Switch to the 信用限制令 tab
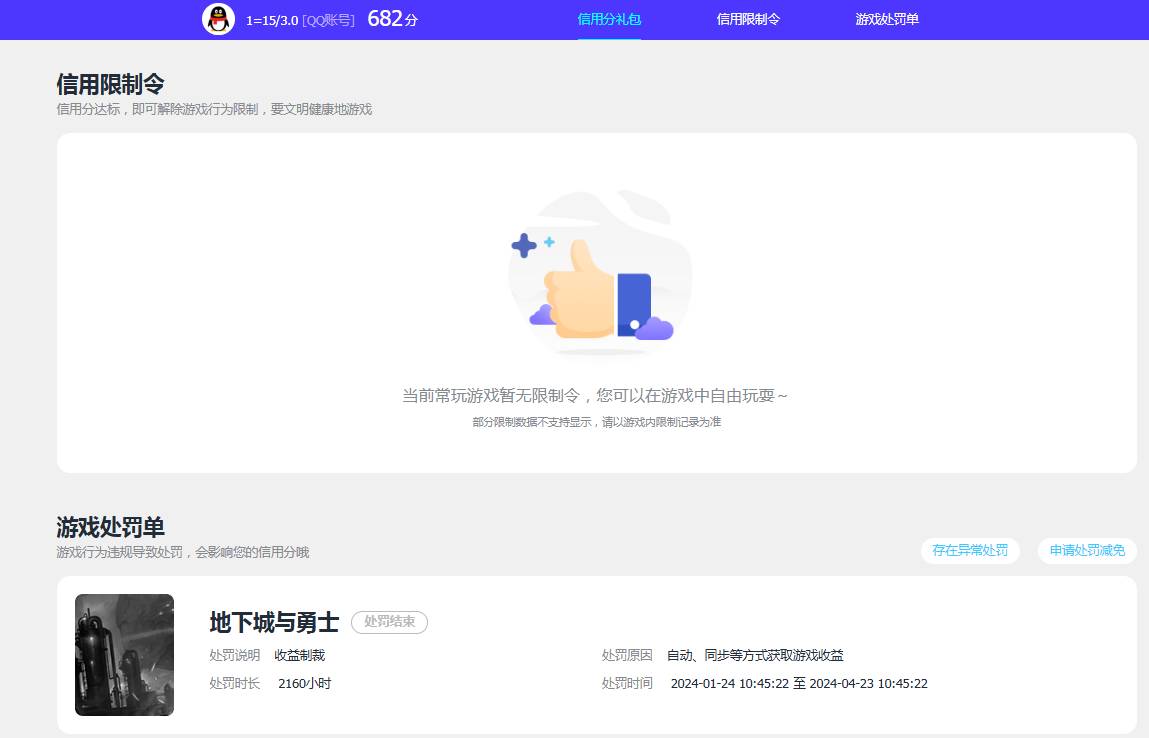 749,18
